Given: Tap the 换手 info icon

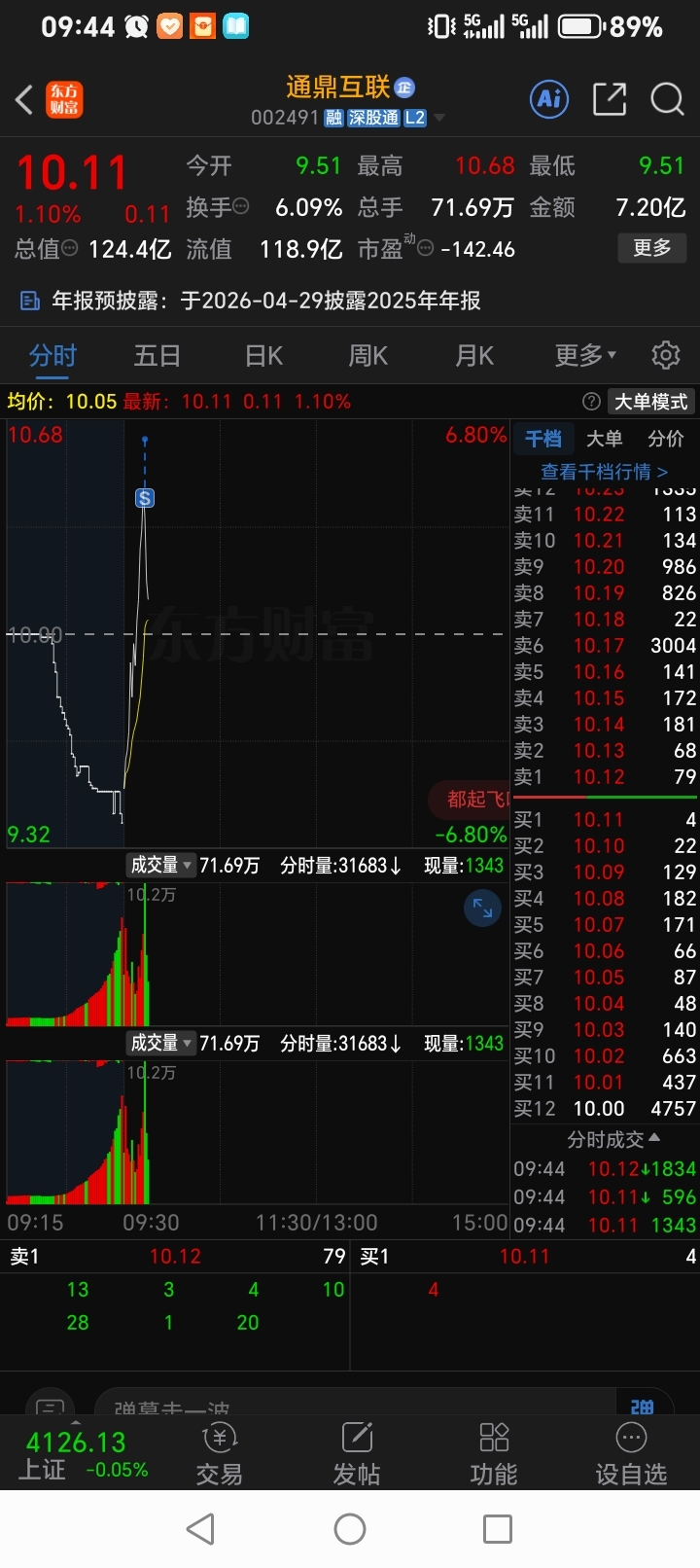Looking at the screenshot, I should tap(241, 206).
